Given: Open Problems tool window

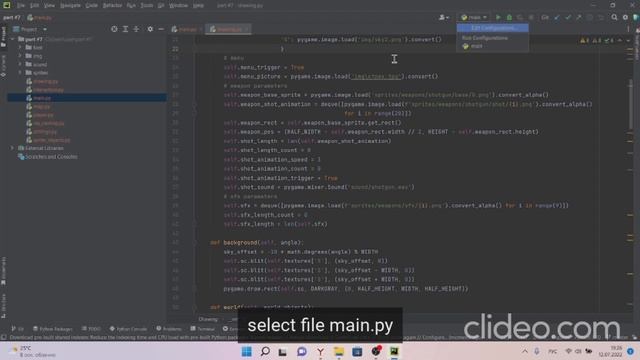Looking at the screenshot, I should pos(169,329).
